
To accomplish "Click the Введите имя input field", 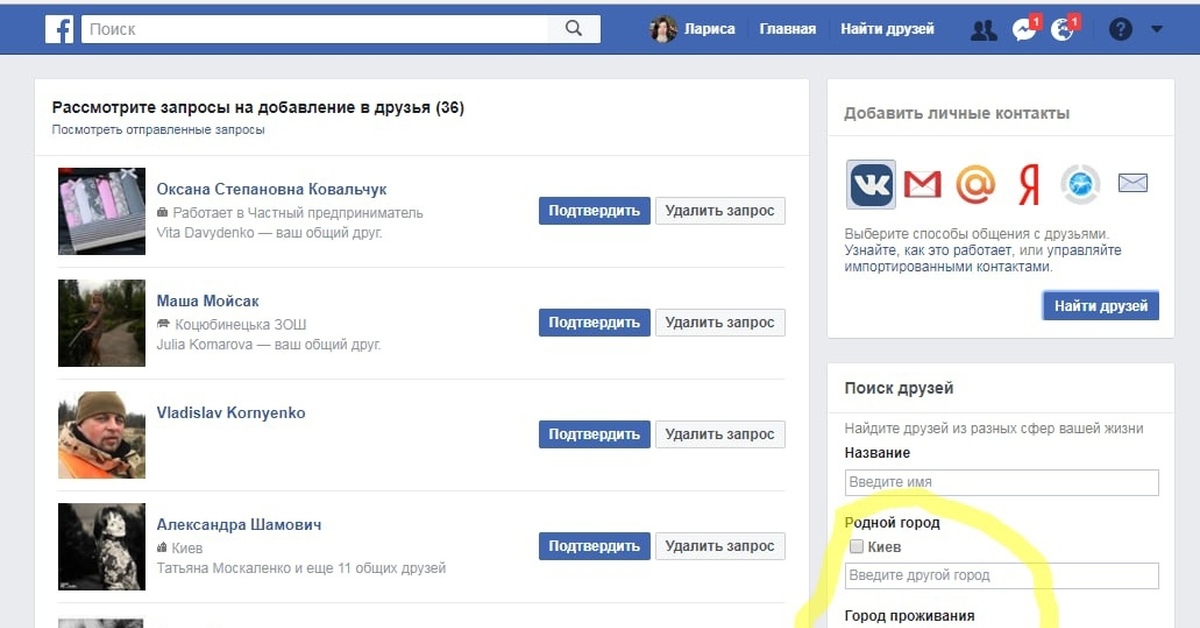I will (x=1001, y=482).
